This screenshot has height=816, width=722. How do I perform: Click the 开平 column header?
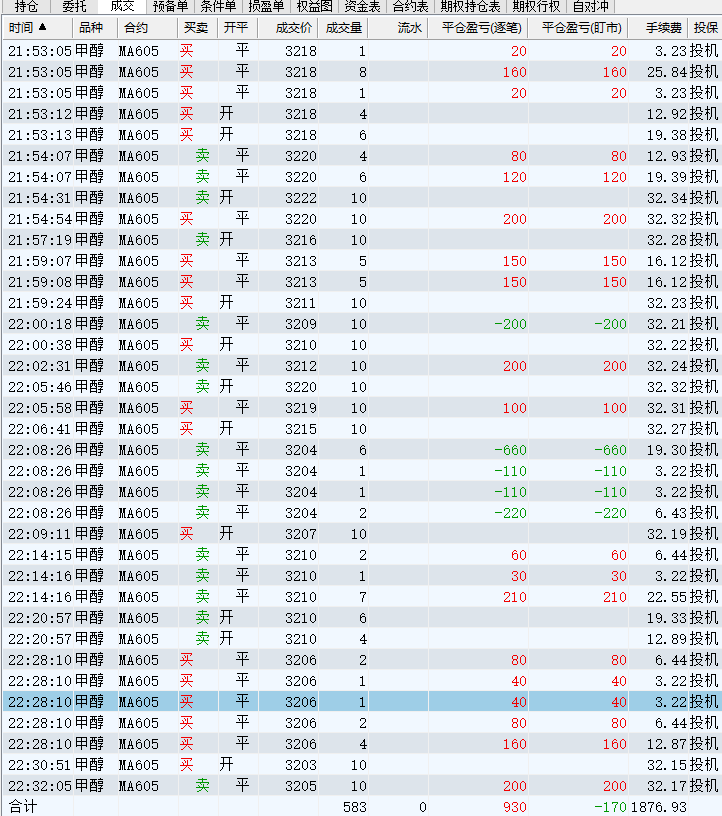[x=237, y=28]
